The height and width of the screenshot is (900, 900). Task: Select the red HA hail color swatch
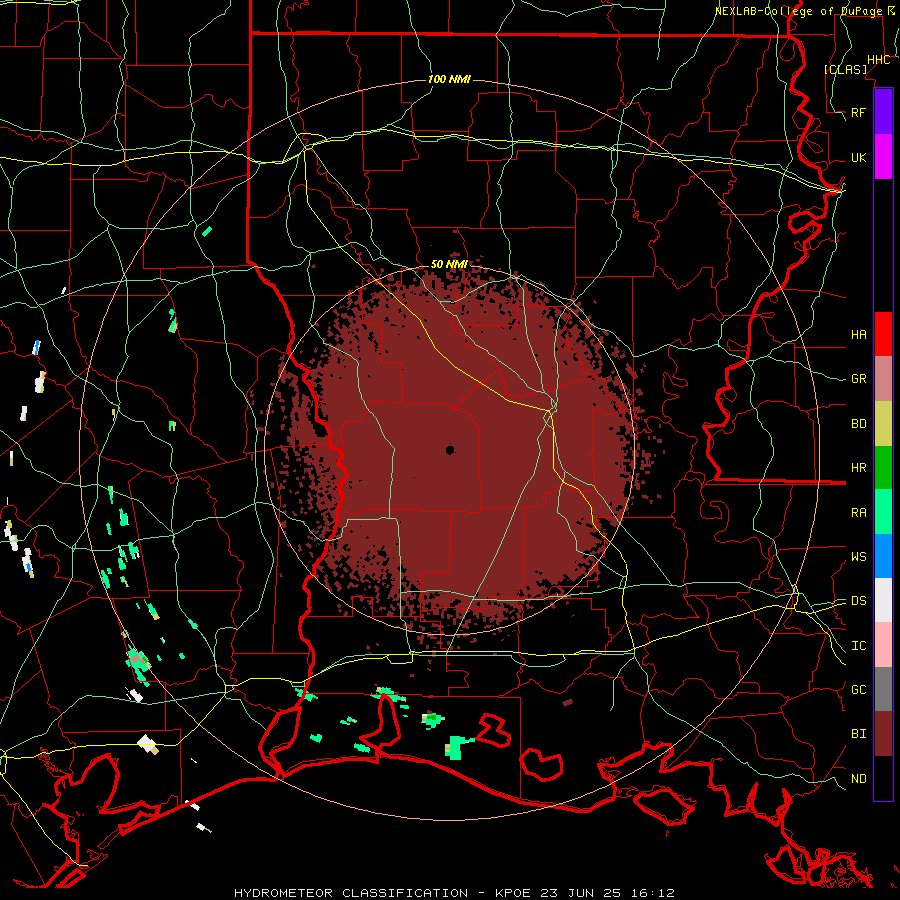click(883, 334)
